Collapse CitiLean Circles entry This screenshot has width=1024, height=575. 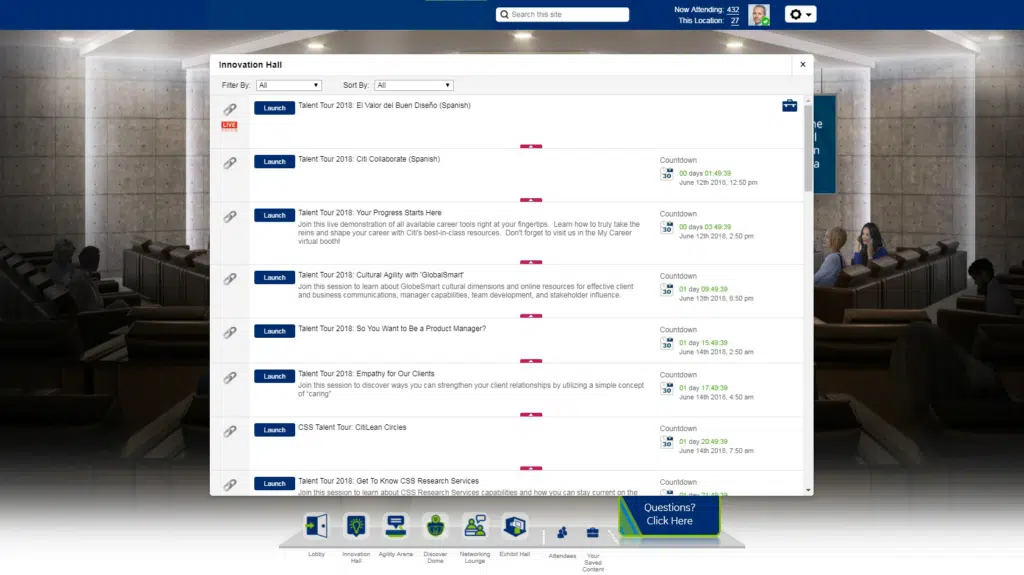point(531,468)
